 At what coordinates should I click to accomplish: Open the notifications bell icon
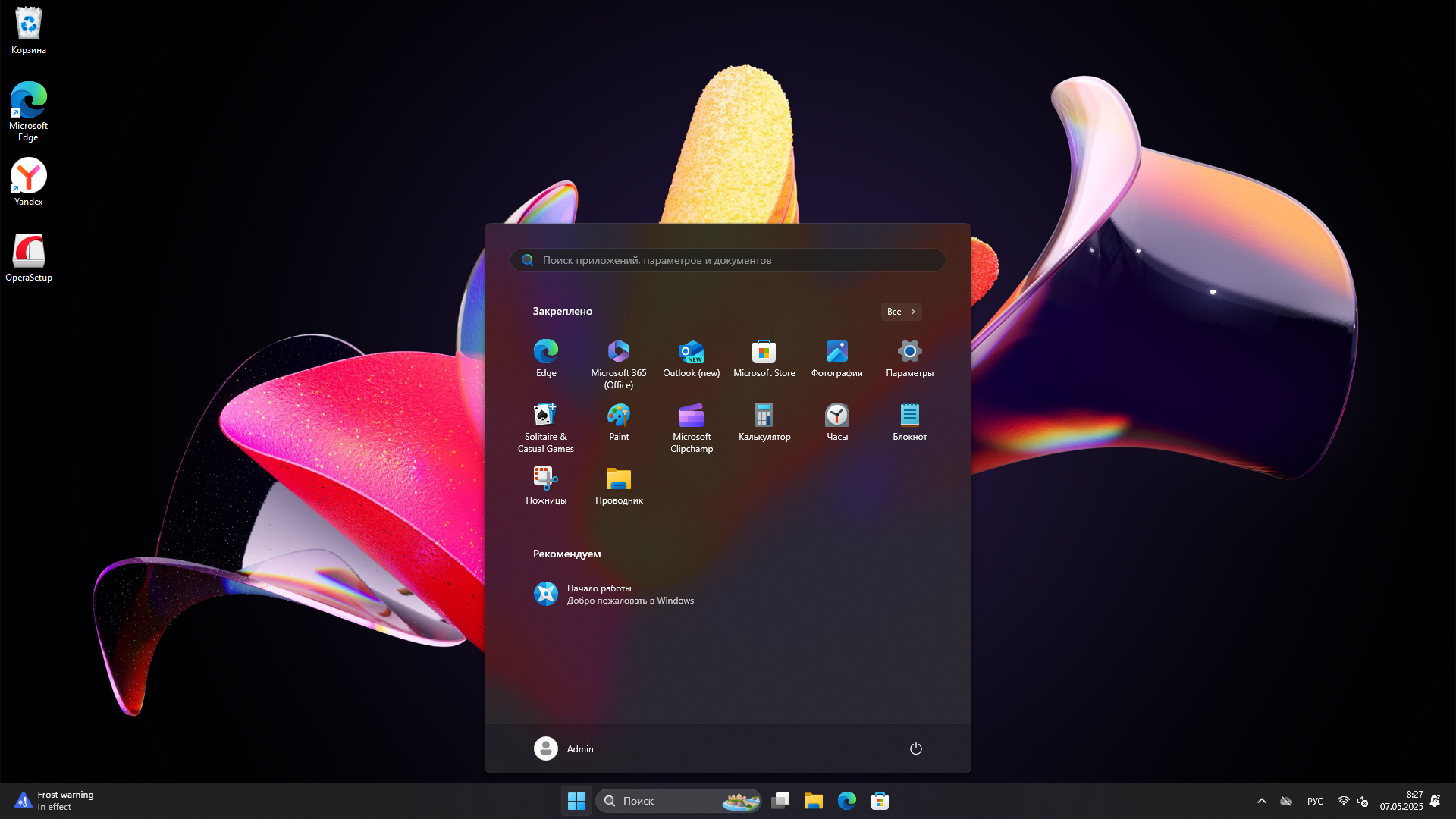pyautogui.click(x=1436, y=801)
